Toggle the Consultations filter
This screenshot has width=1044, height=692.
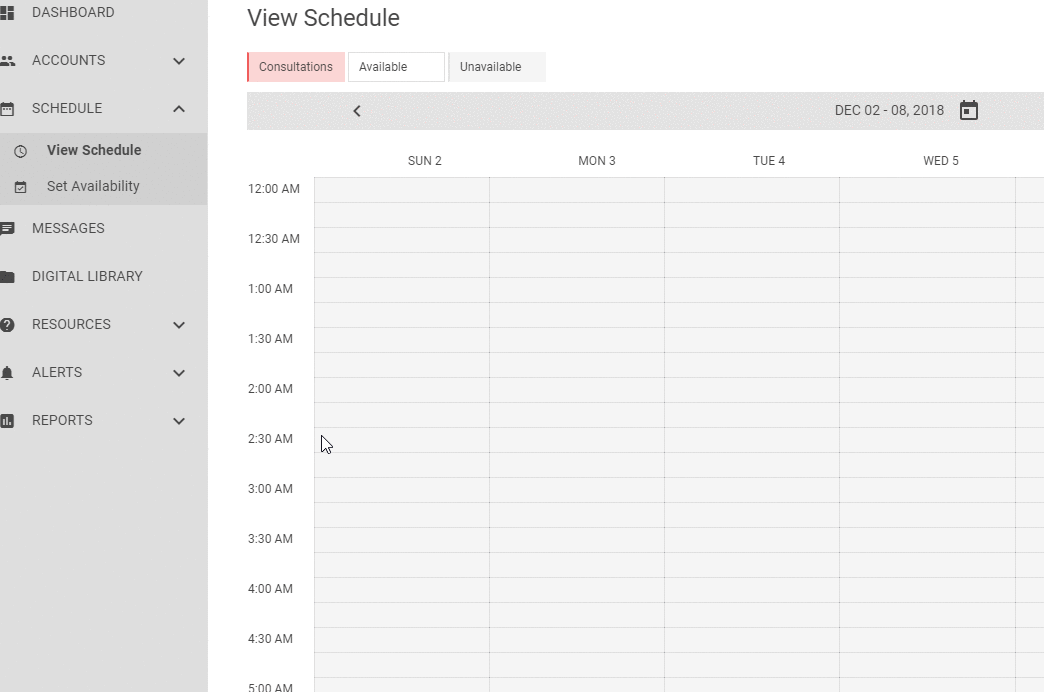pyautogui.click(x=296, y=67)
